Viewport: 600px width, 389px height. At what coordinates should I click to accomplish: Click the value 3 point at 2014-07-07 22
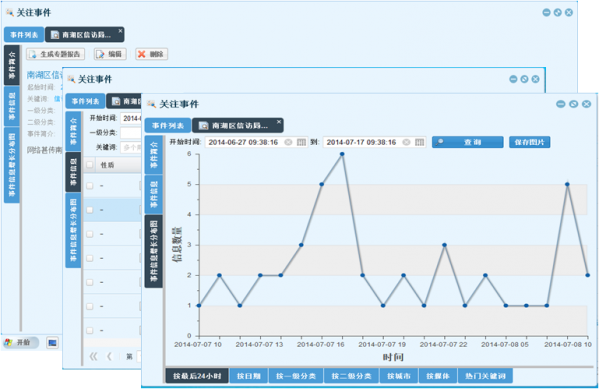point(444,245)
